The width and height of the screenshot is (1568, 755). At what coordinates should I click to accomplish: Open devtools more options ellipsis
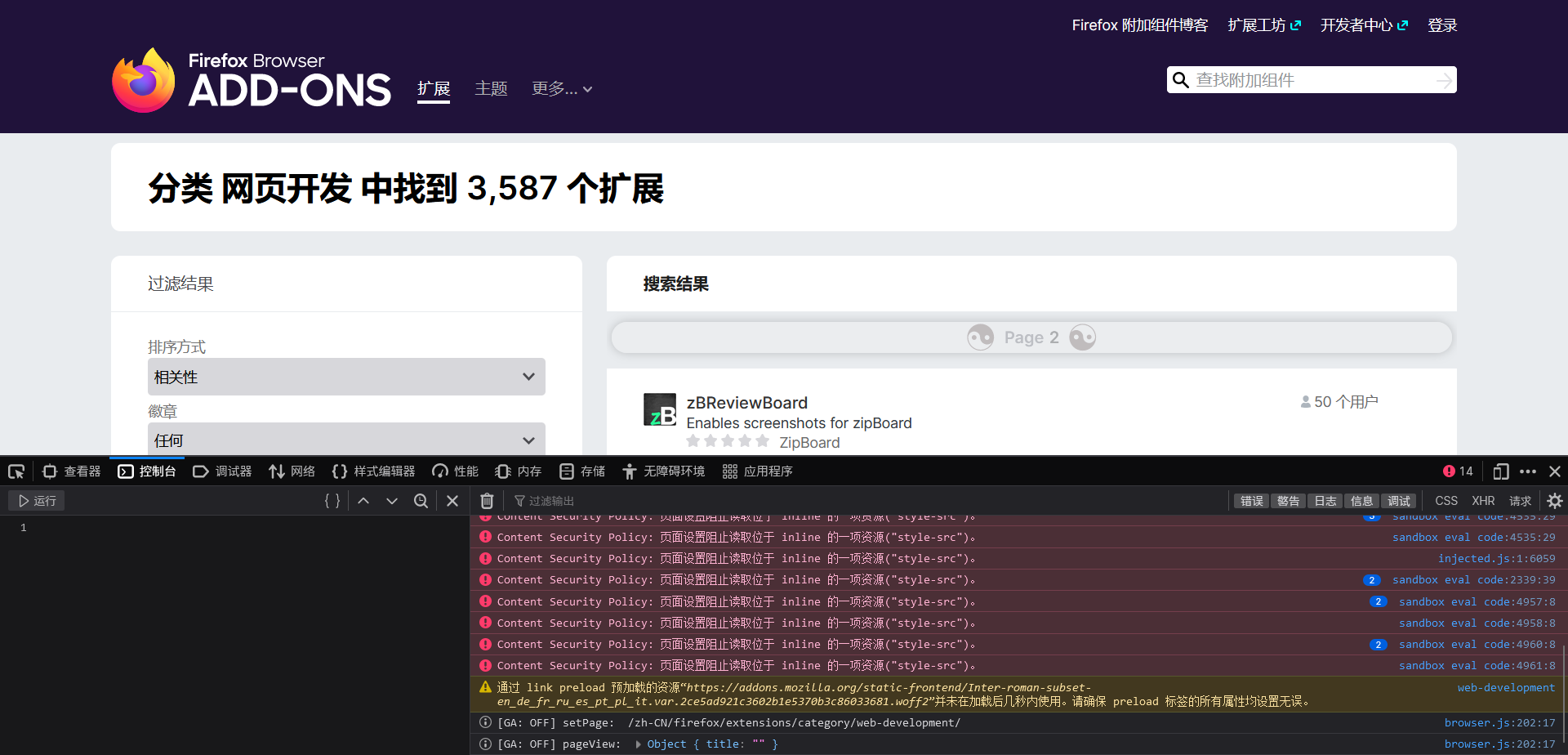[1528, 471]
